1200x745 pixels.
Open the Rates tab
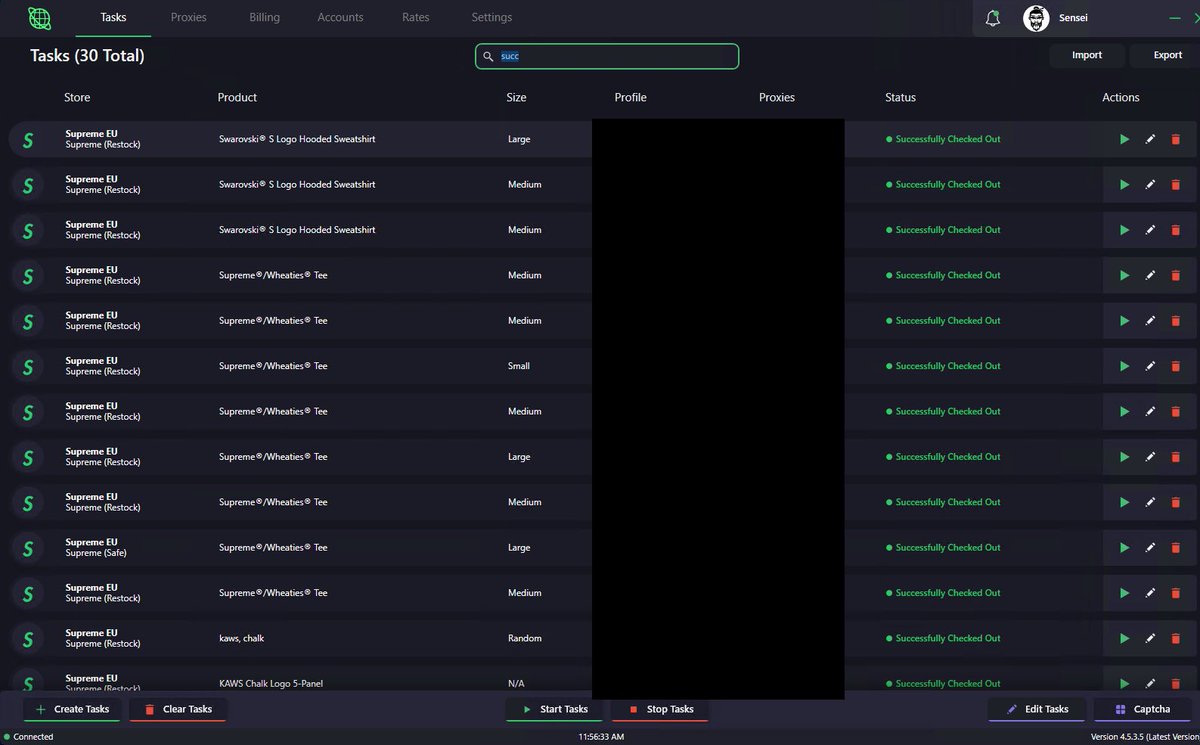coord(416,18)
